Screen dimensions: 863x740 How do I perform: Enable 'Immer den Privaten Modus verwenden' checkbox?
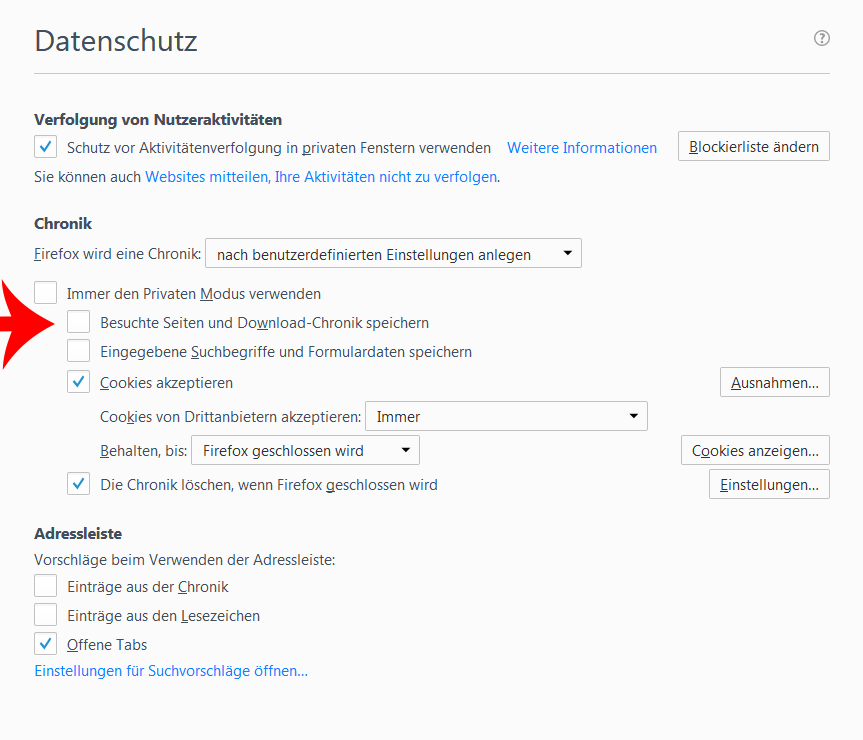[46, 294]
